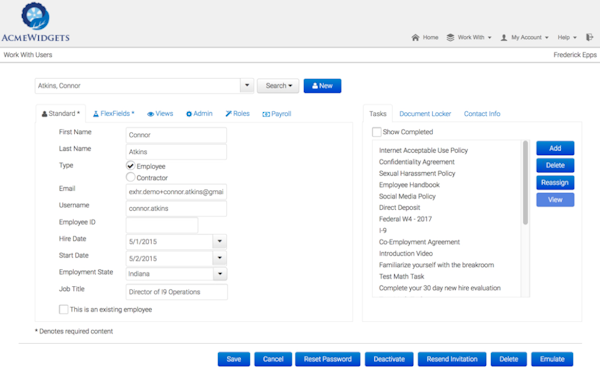The width and height of the screenshot is (600, 383).
Task: Check This is an existing employee
Action: [64, 309]
